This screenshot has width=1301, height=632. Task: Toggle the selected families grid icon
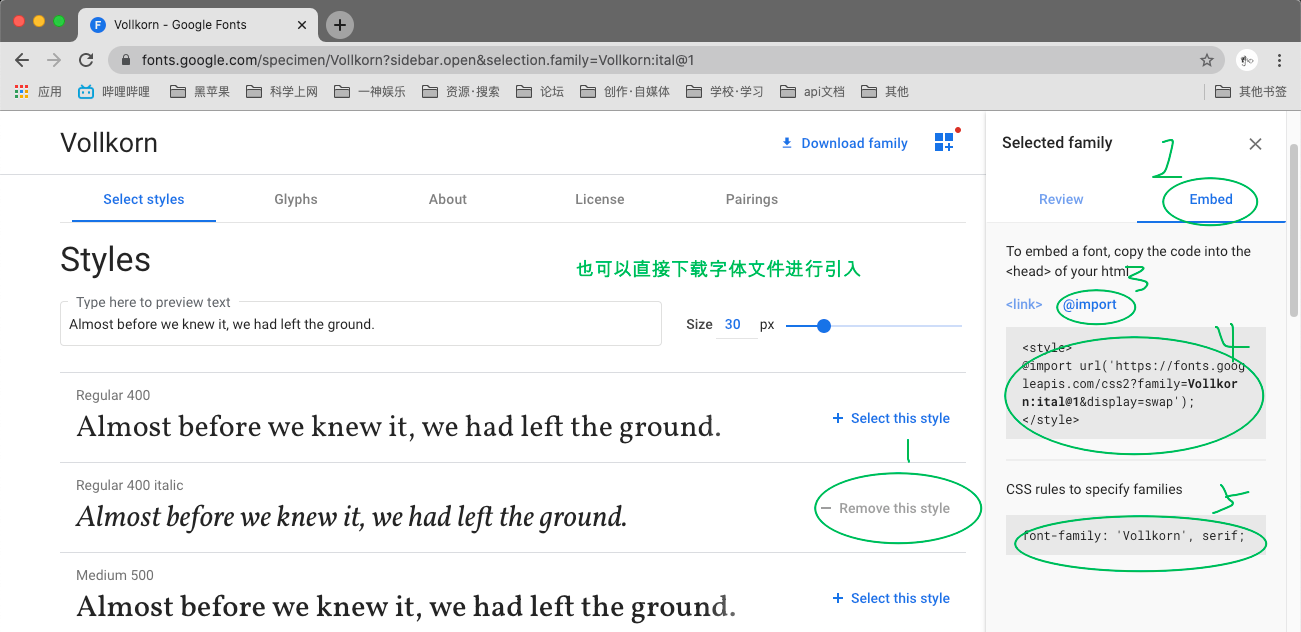[945, 142]
